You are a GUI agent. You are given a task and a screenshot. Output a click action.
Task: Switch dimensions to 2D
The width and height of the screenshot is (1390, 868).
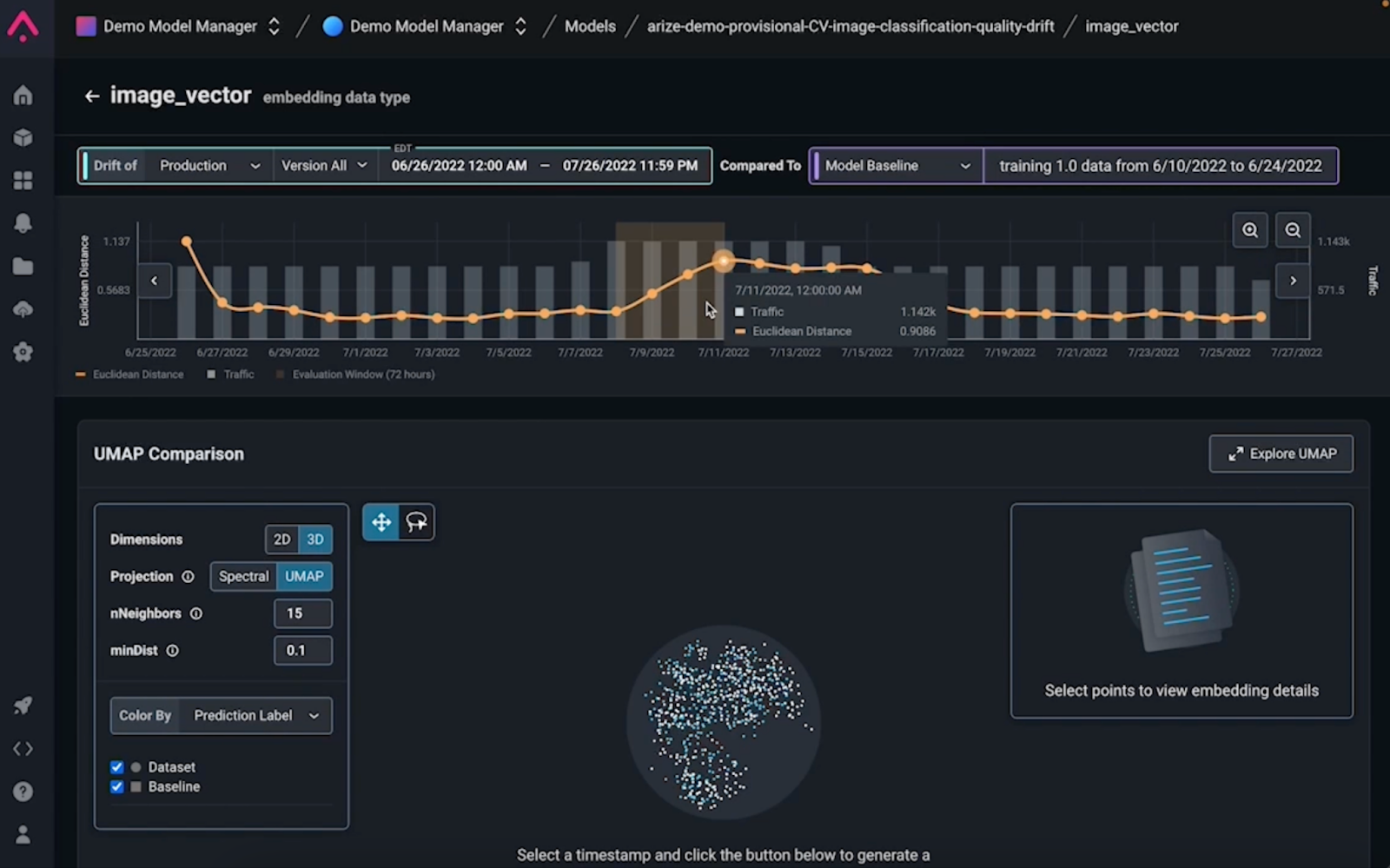(x=281, y=540)
